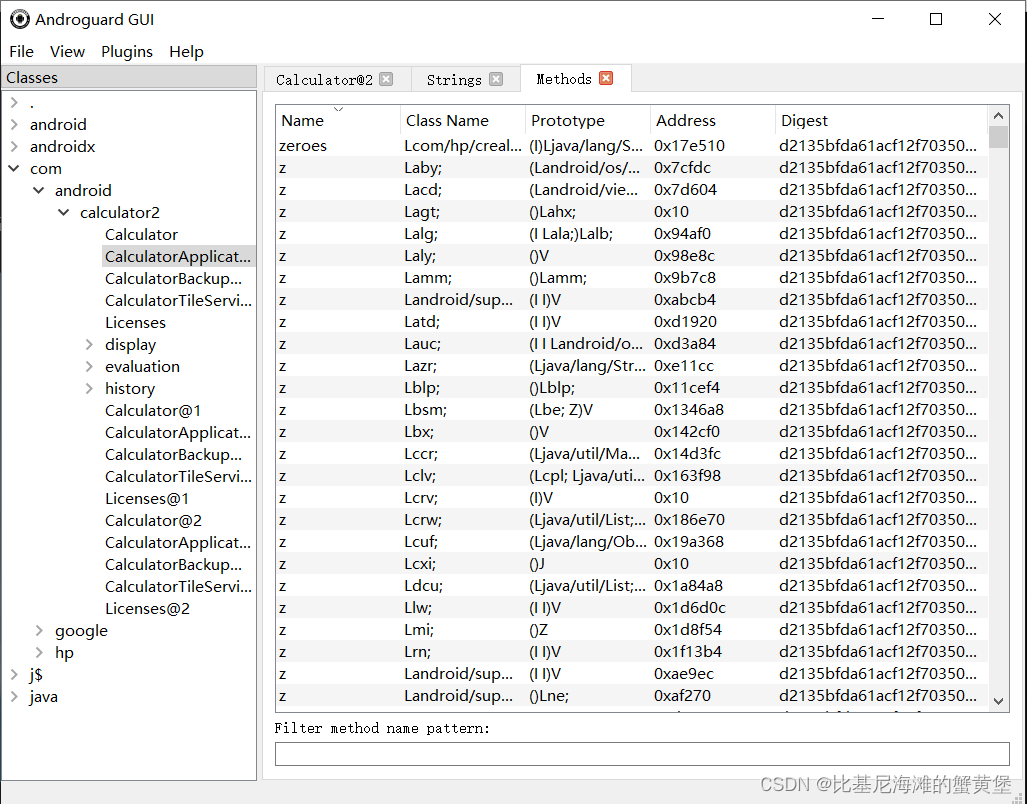
Task: Click the scrollbar up arrow
Action: (998, 114)
